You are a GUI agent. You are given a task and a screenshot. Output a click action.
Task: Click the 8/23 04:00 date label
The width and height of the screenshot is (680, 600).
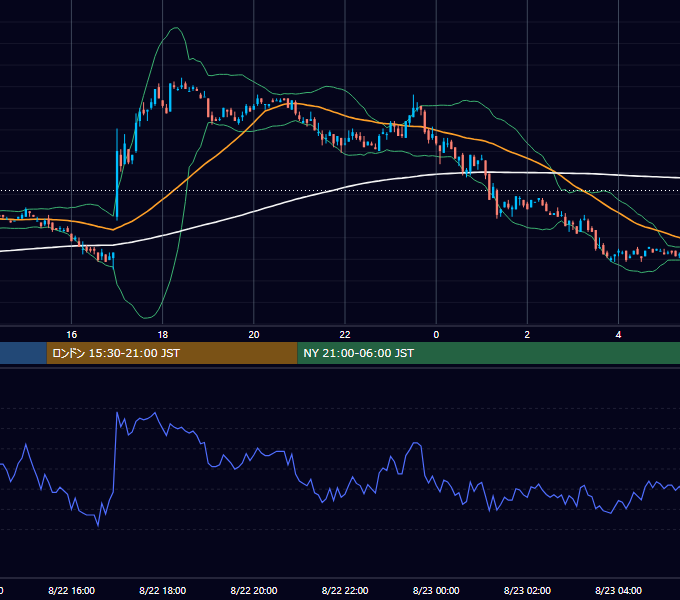(x=618, y=590)
